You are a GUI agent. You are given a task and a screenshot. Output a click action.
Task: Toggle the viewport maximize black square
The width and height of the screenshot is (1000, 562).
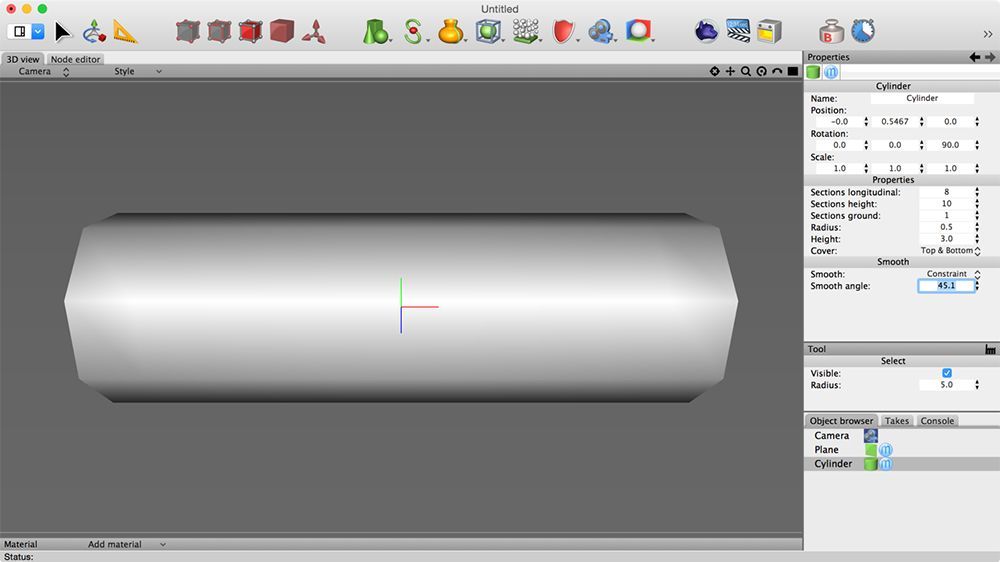pyautogui.click(x=793, y=71)
